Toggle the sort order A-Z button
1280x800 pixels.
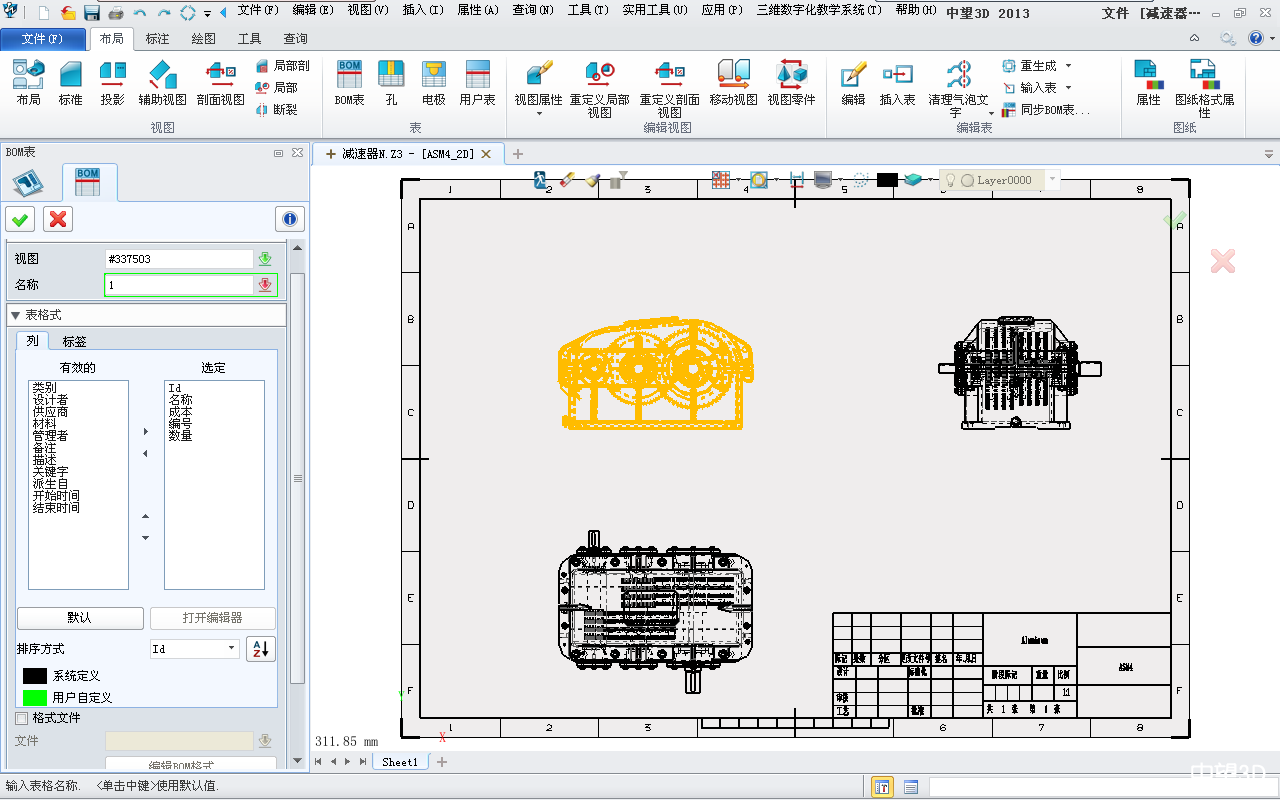(x=260, y=649)
